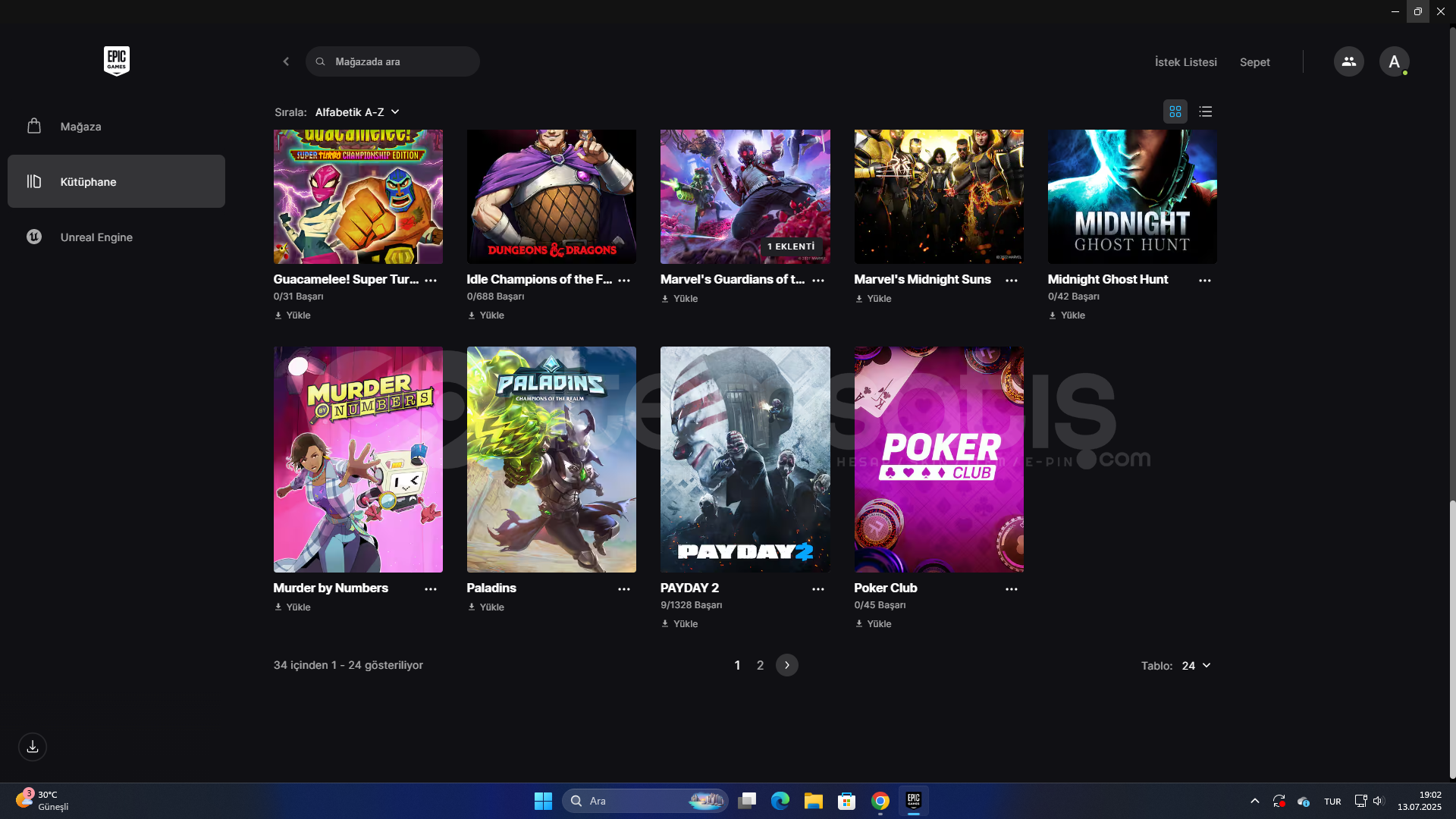Switch to grid view layout

point(1175,111)
